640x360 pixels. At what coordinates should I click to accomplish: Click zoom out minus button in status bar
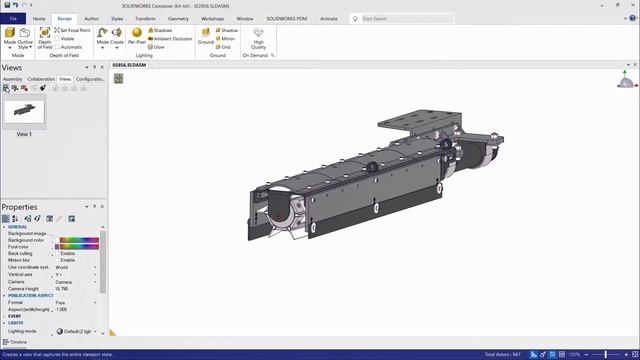pos(586,354)
